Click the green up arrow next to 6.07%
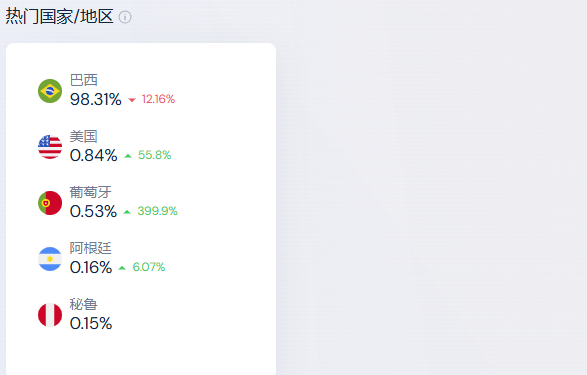Image resolution: width=587 pixels, height=375 pixels. 122,268
